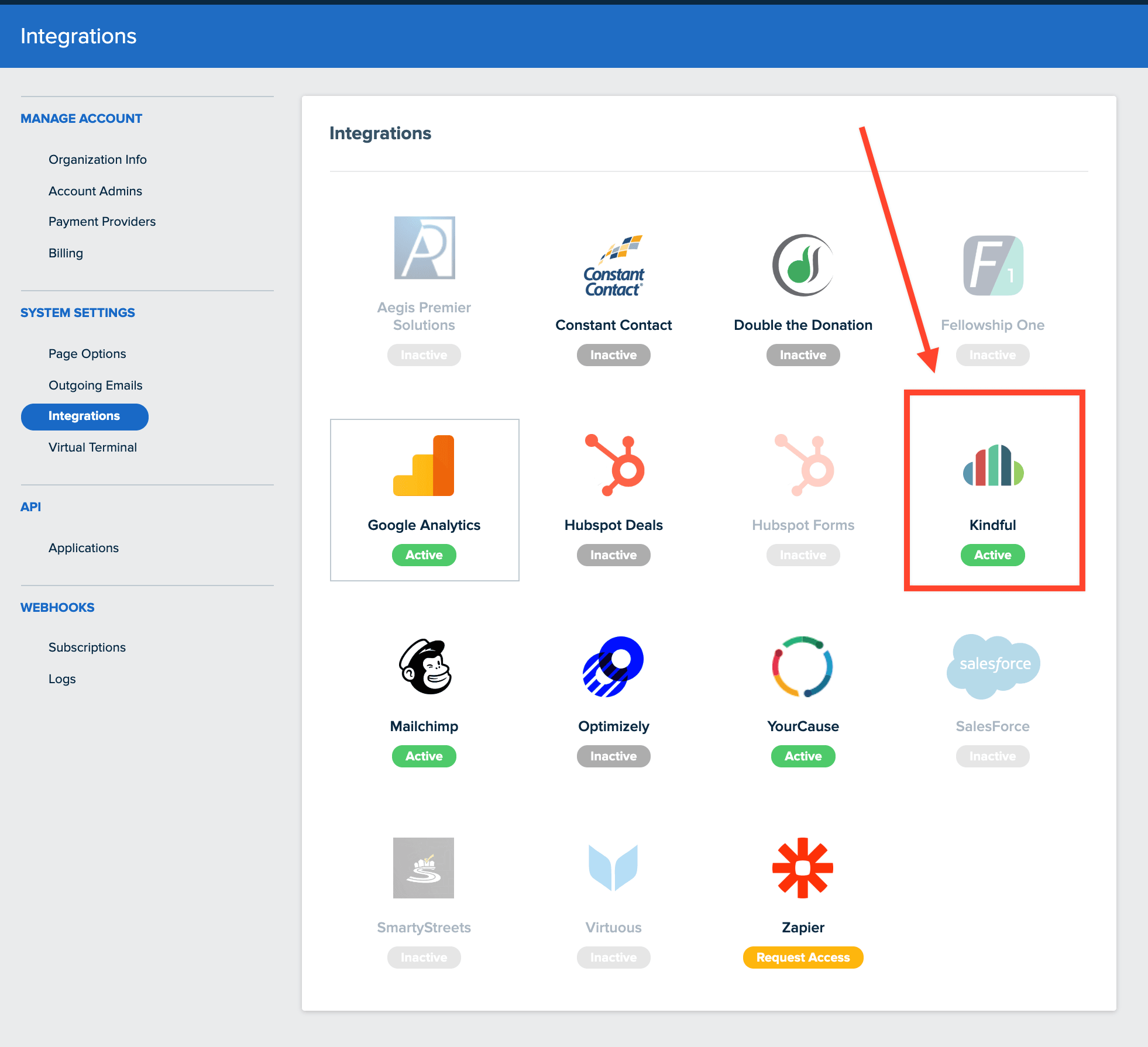Click the Virtuous logo icon

(x=614, y=868)
